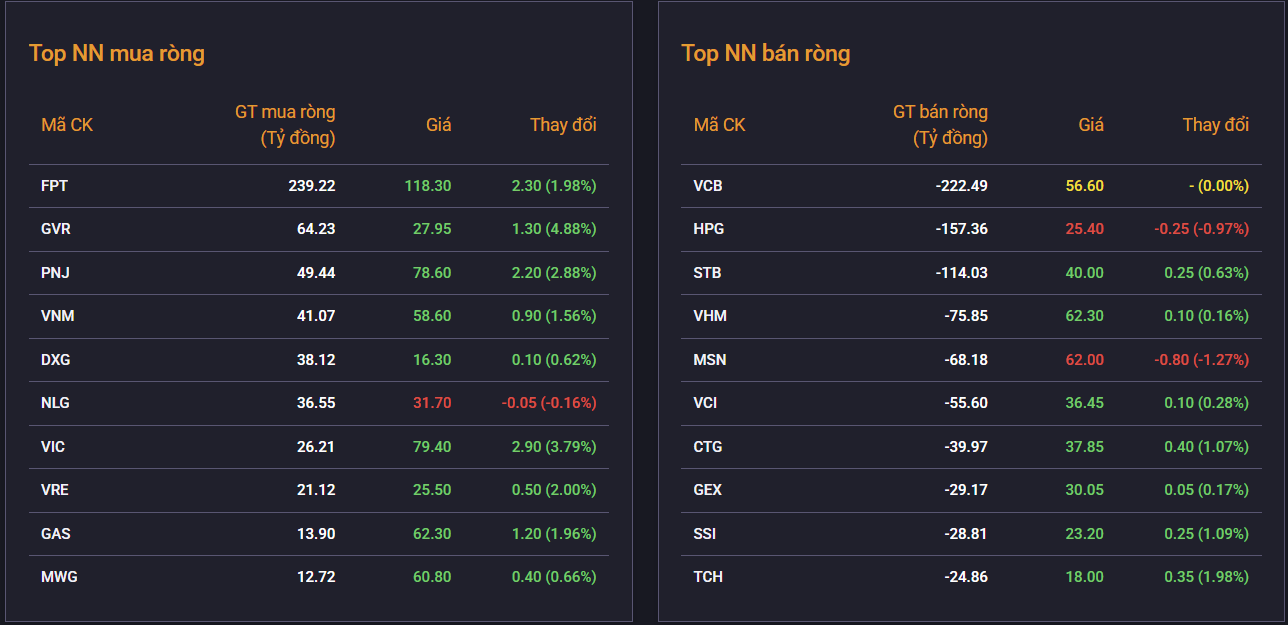Click CTG's change 0.40 (1.07%)
This screenshot has height=625, width=1288.
(1206, 447)
